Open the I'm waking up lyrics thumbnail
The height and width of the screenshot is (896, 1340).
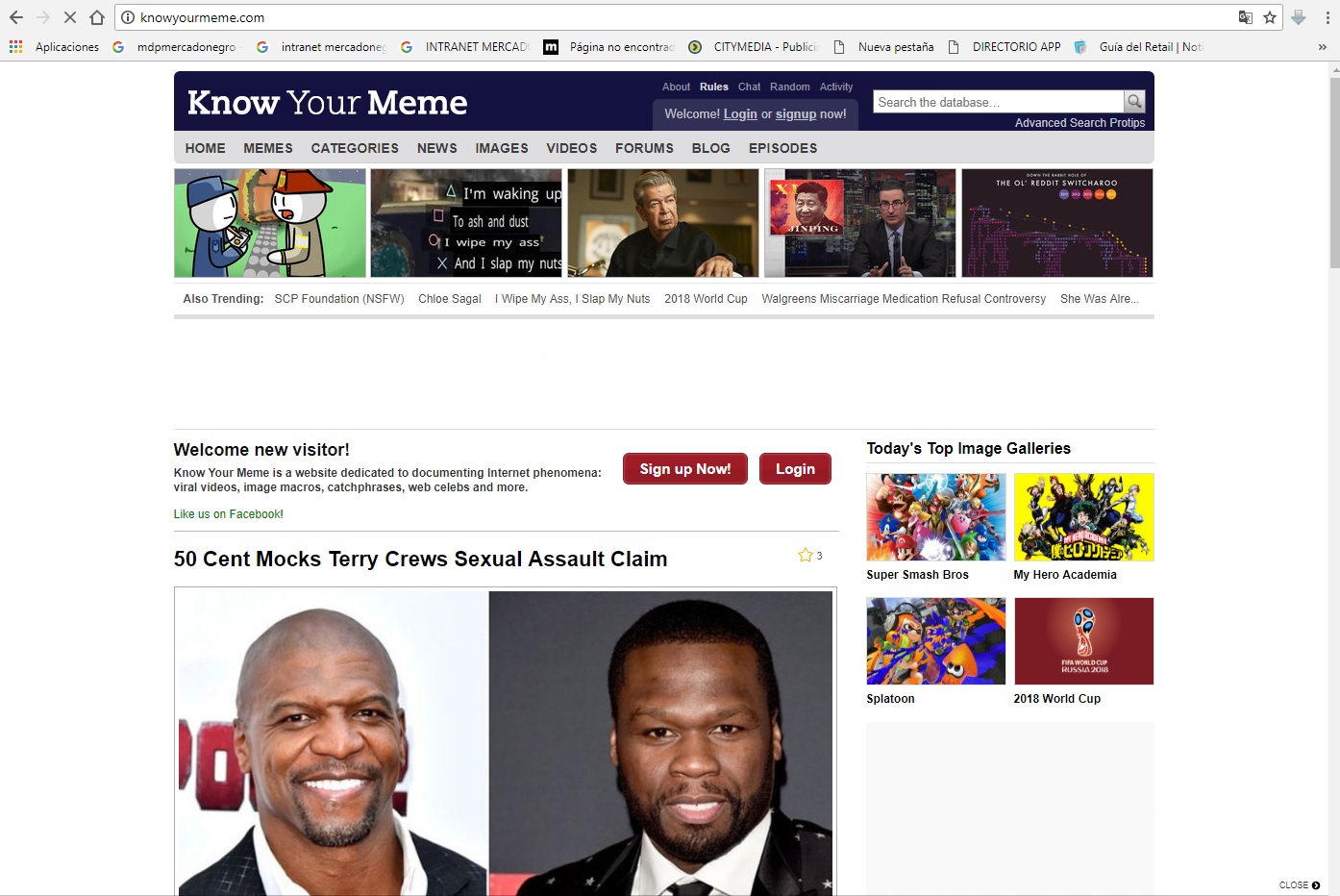pos(466,223)
